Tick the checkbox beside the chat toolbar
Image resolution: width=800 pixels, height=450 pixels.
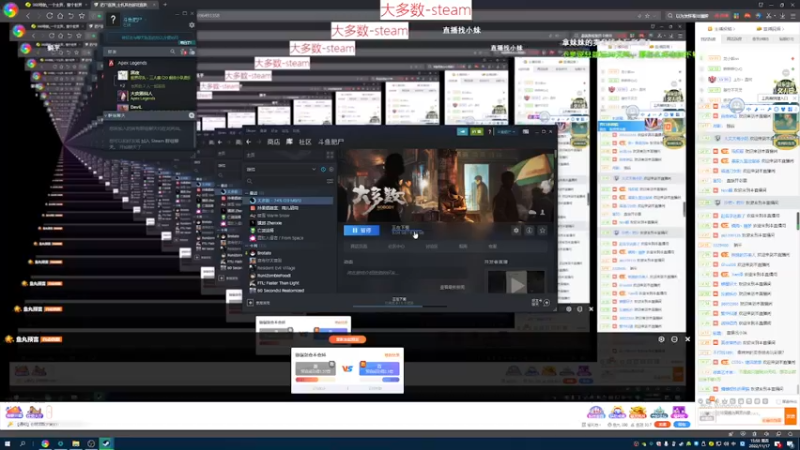pyautogui.click(x=779, y=402)
